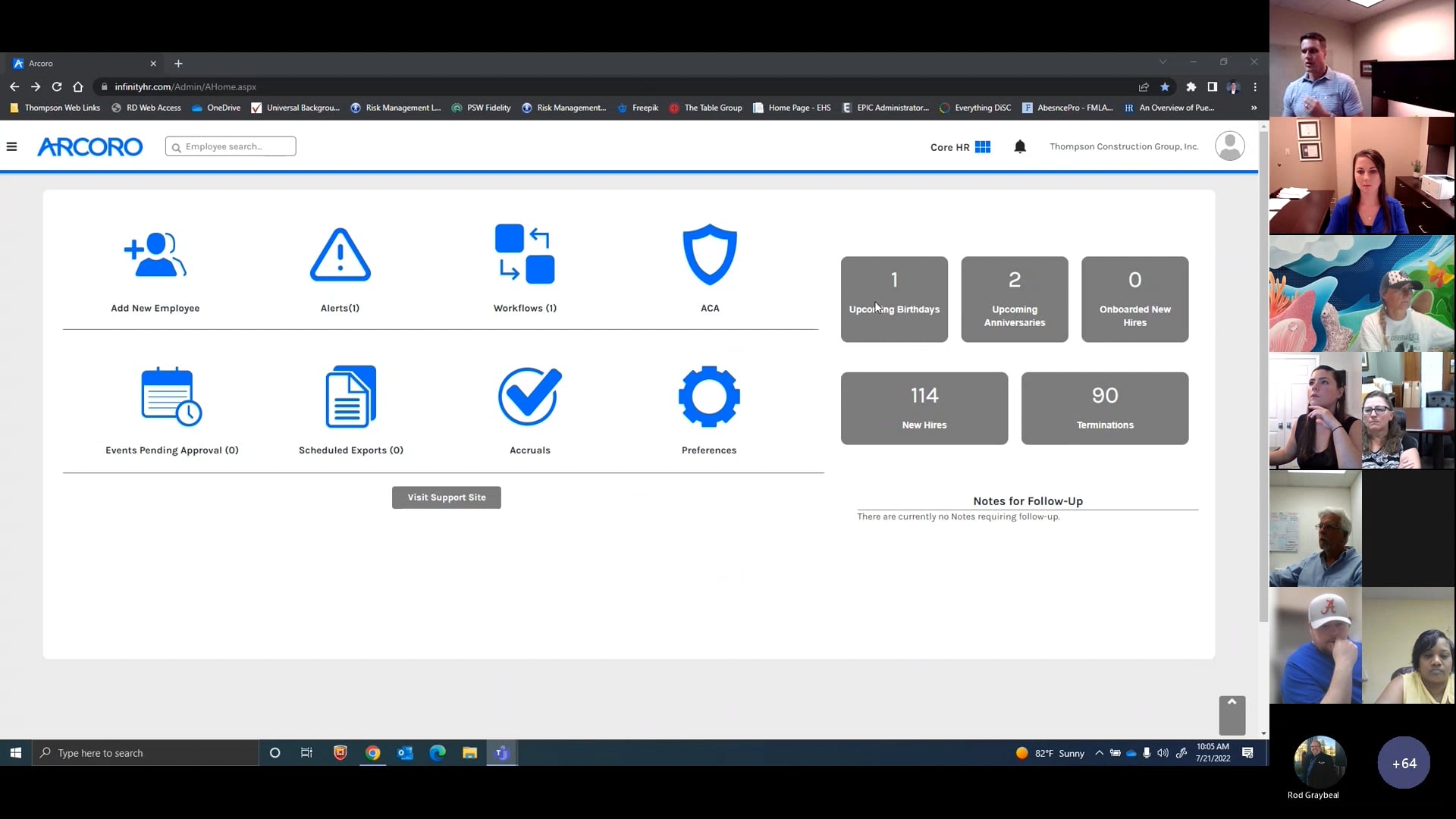The width and height of the screenshot is (1456, 819).
Task: Open Chrome's three-dot settings menu
Action: (1255, 87)
